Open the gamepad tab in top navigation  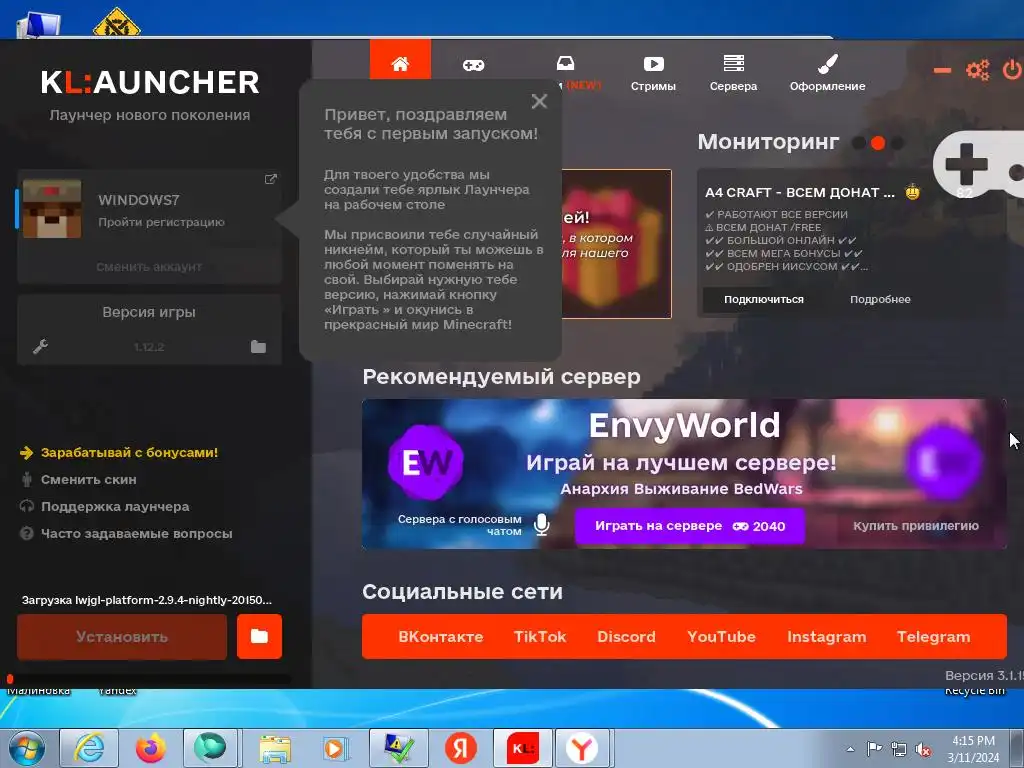[473, 65]
